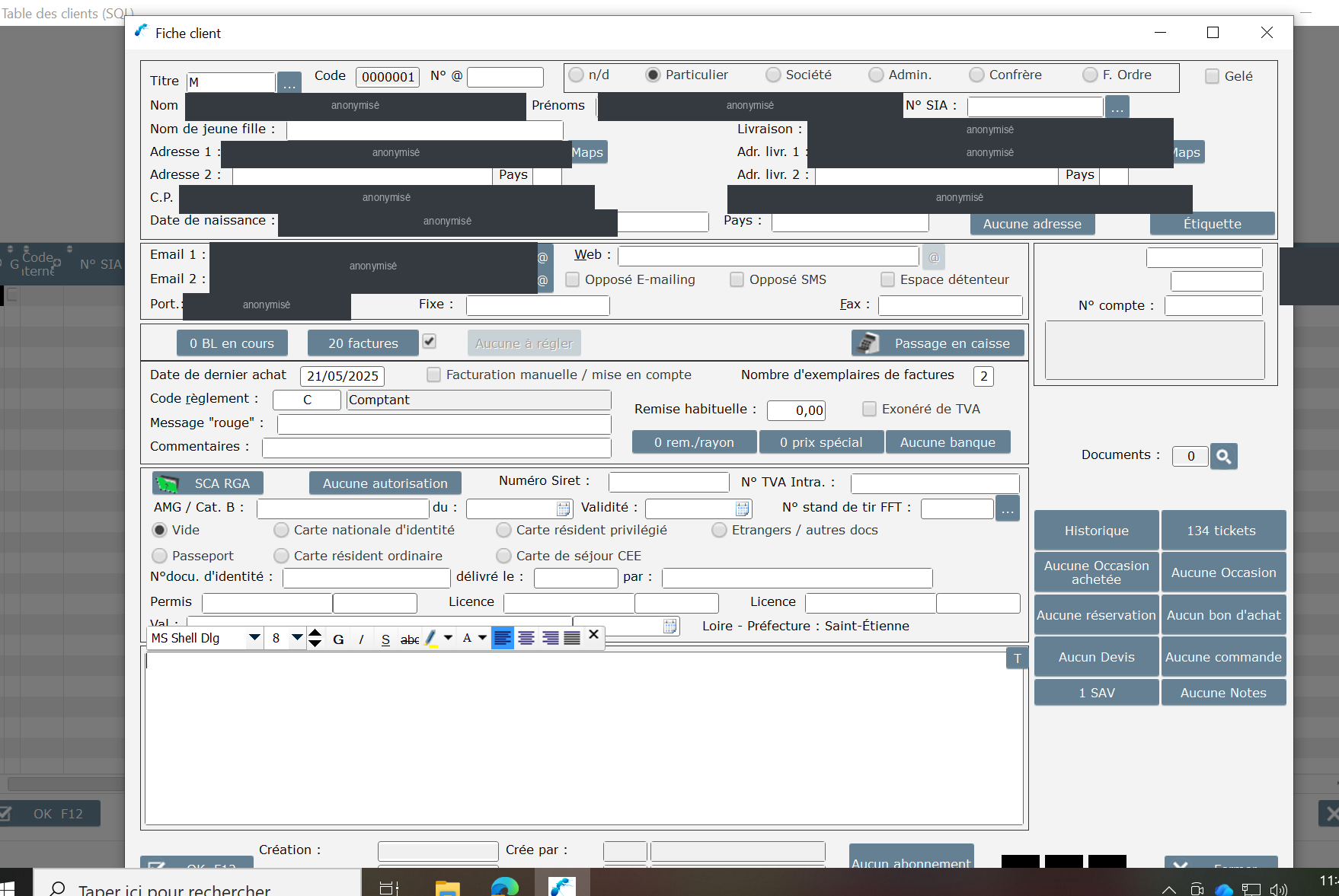Show the 134 tickets
This screenshot has width=1339, height=896.
pyautogui.click(x=1223, y=531)
